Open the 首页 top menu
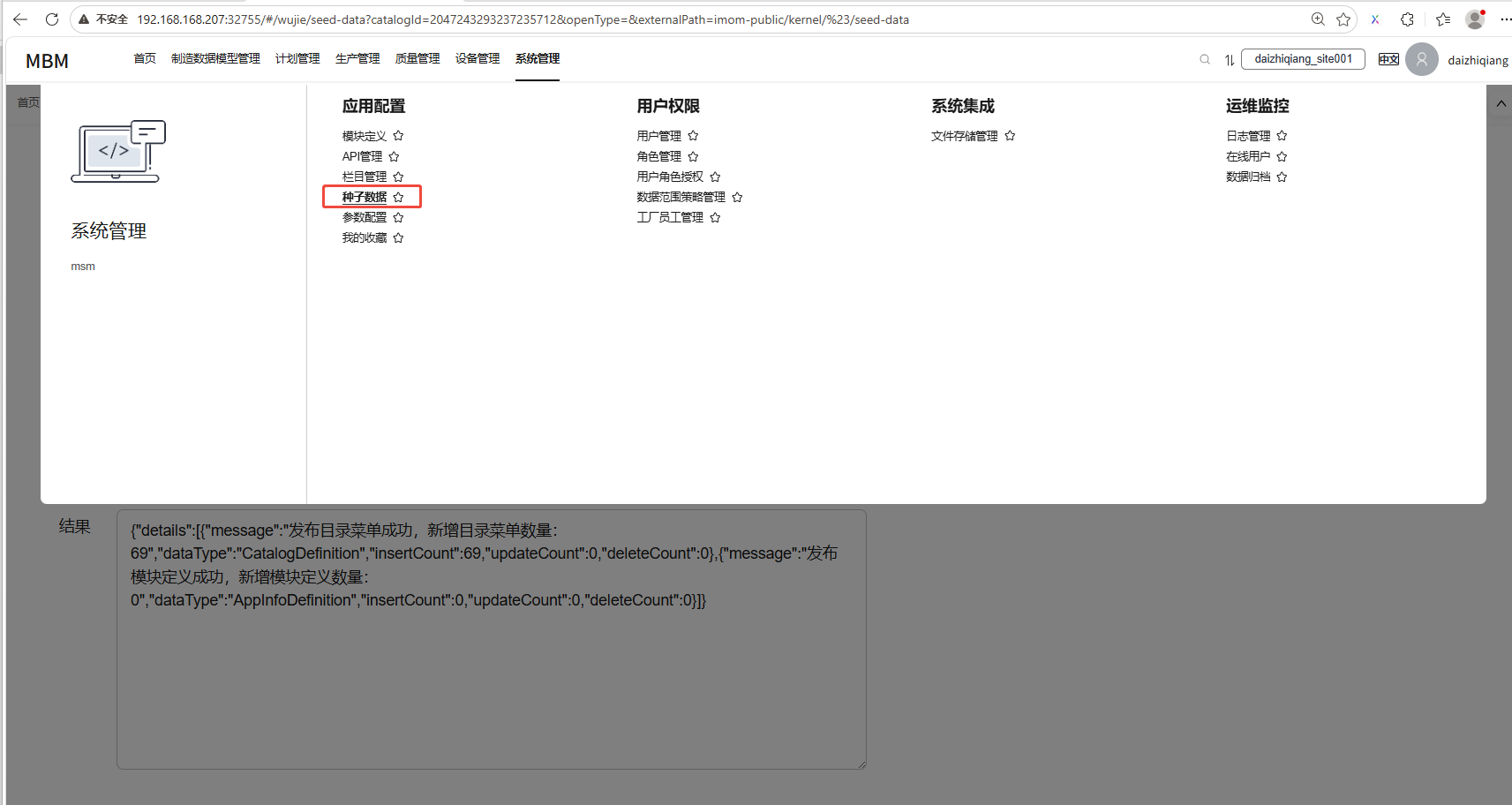This screenshot has height=805, width=1512. point(145,58)
